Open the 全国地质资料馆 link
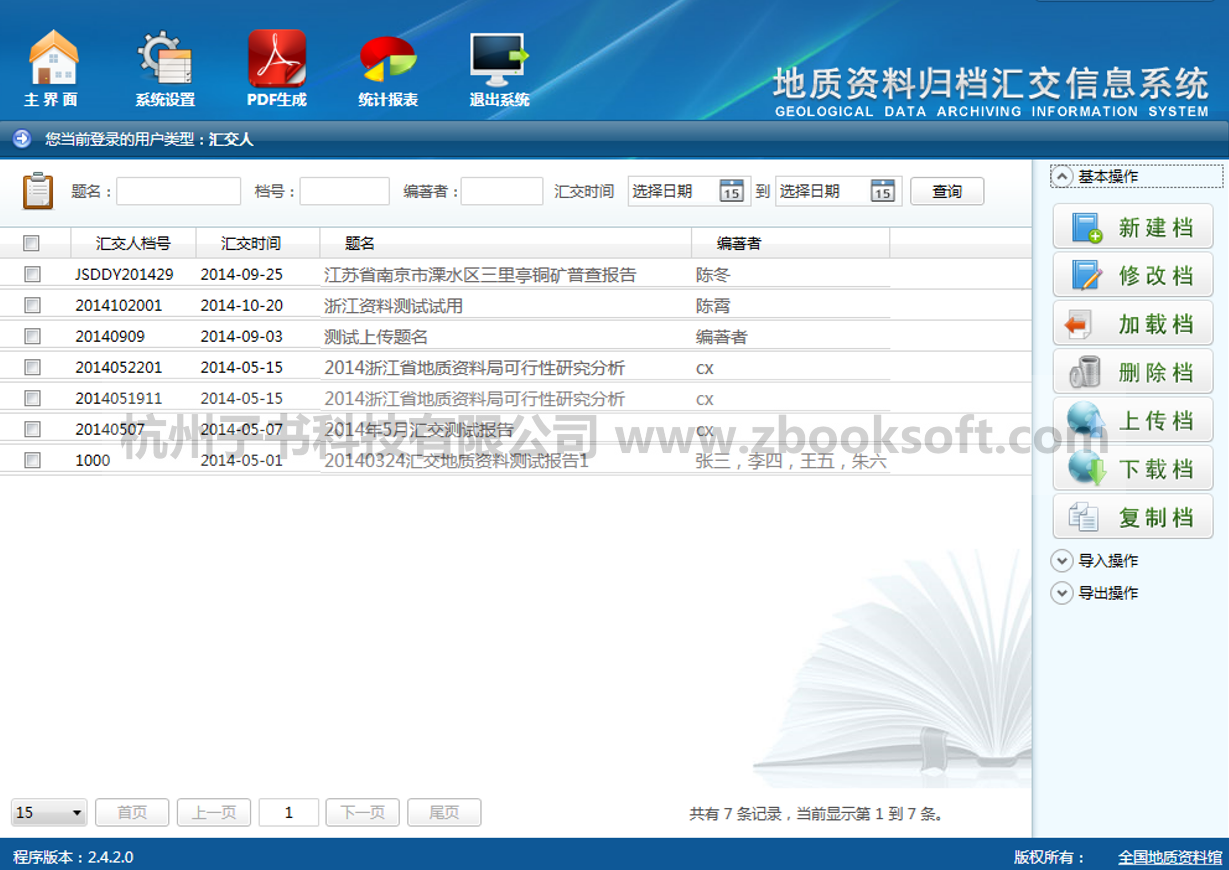 [1170, 857]
